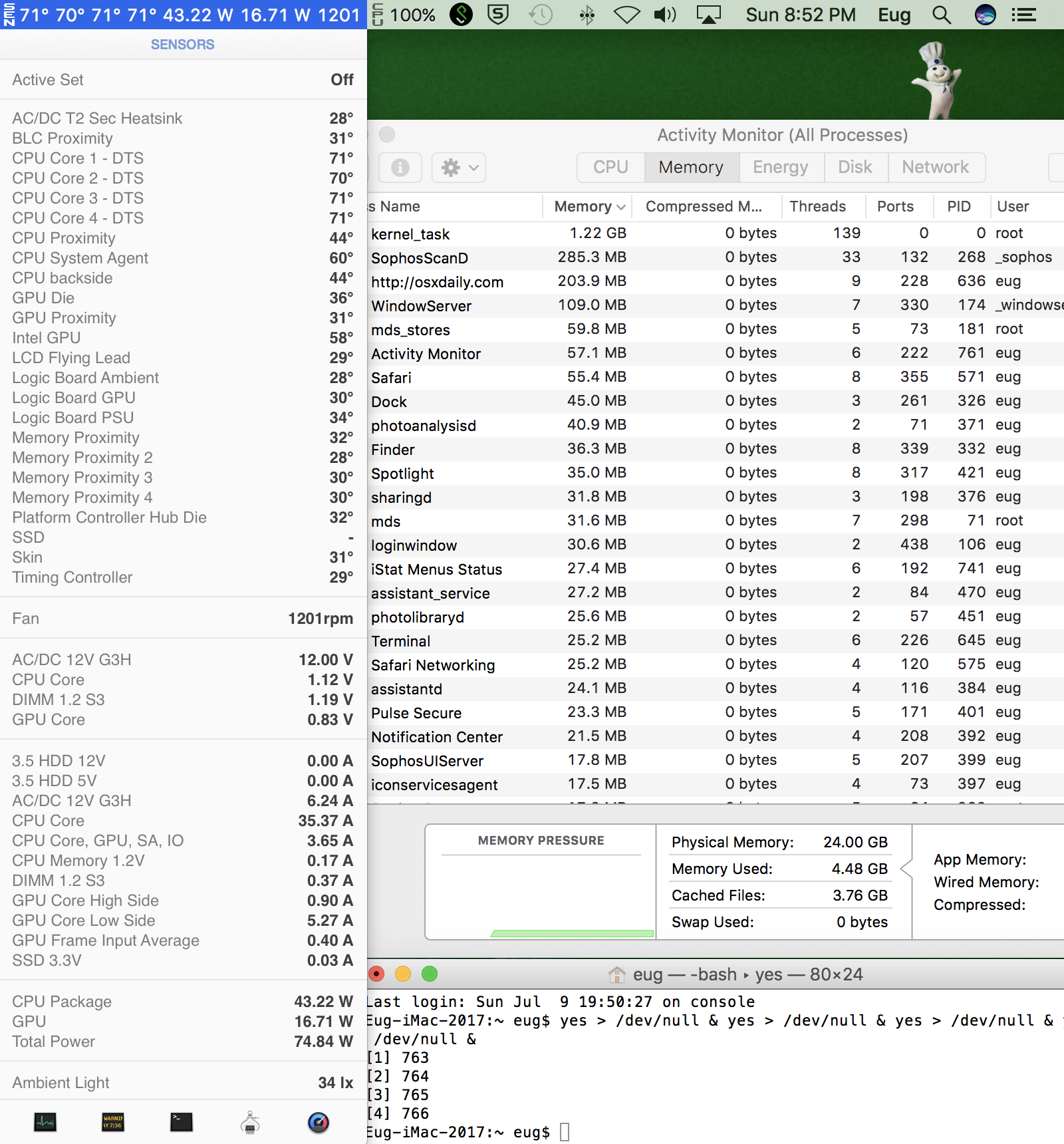Activate Siri from the menu bar
This screenshot has height=1144, width=1064.
tap(985, 15)
